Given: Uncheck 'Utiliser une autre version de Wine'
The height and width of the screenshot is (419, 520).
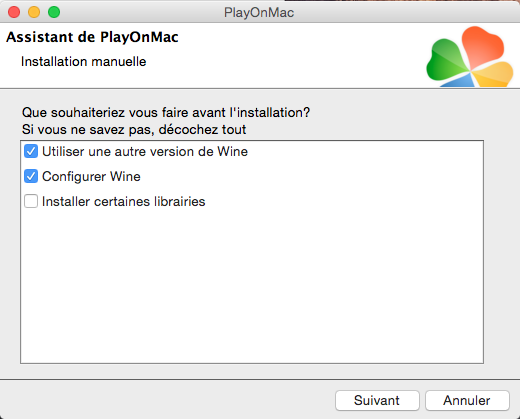Looking at the screenshot, I should (31, 152).
